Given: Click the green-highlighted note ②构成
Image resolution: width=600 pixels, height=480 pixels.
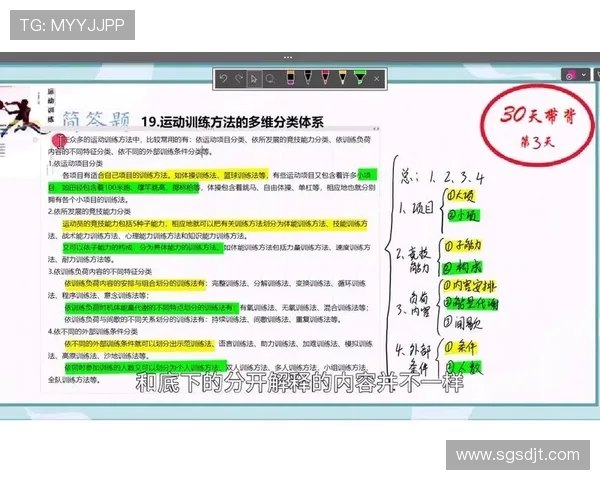Looking at the screenshot, I should pyautogui.click(x=462, y=267).
